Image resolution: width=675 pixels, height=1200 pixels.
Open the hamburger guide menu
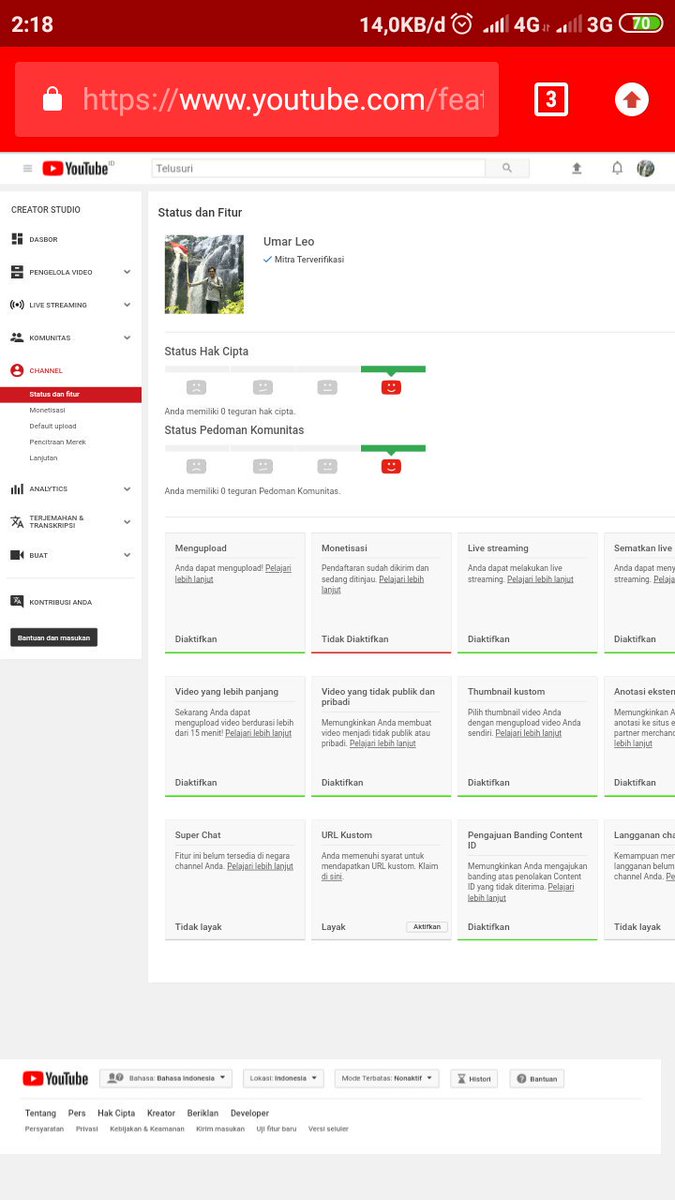(27, 169)
